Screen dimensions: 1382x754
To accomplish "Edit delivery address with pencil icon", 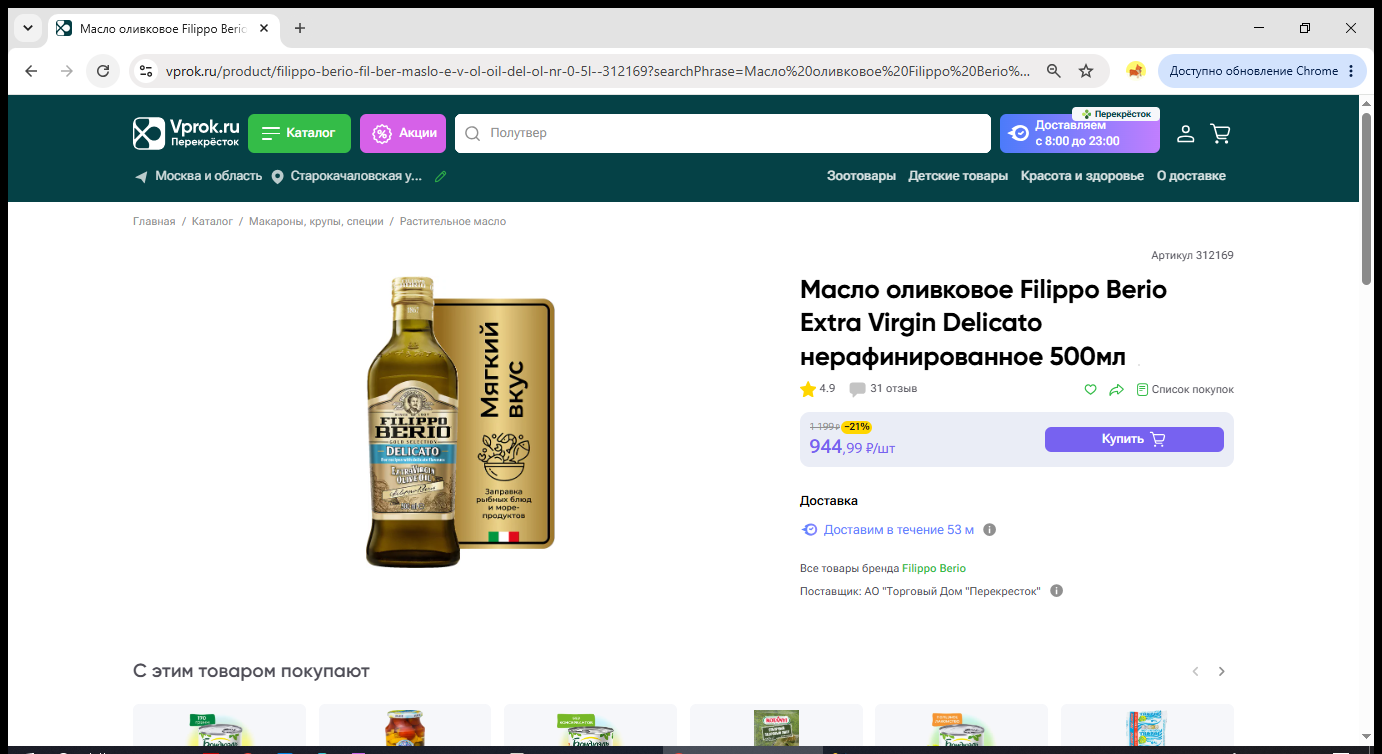I will tap(441, 176).
